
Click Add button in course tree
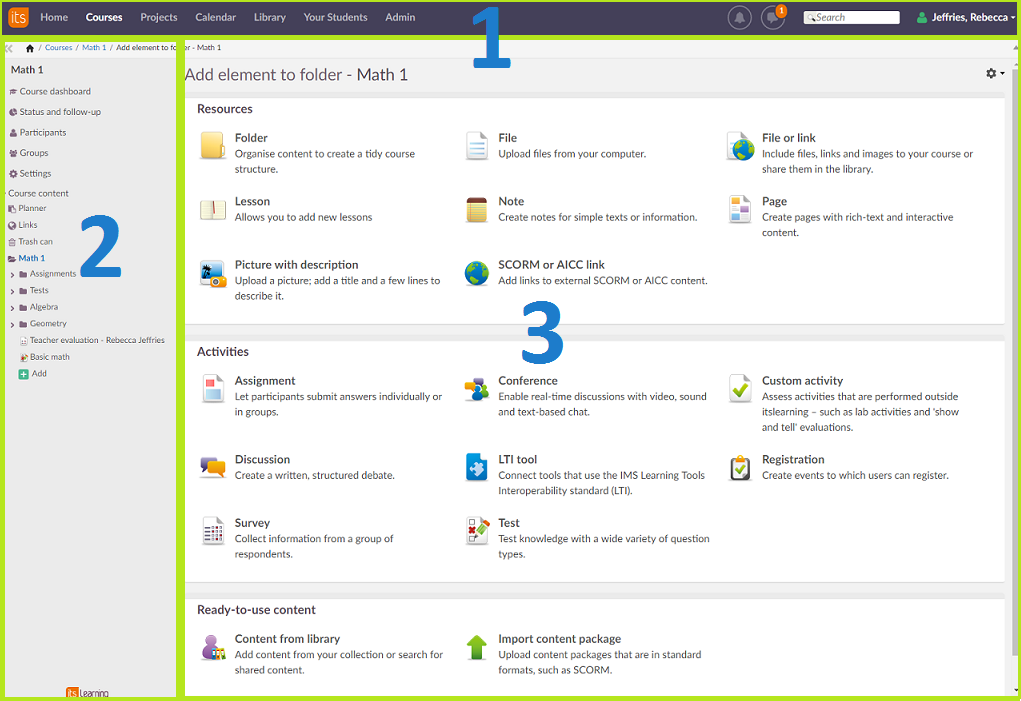(33, 374)
